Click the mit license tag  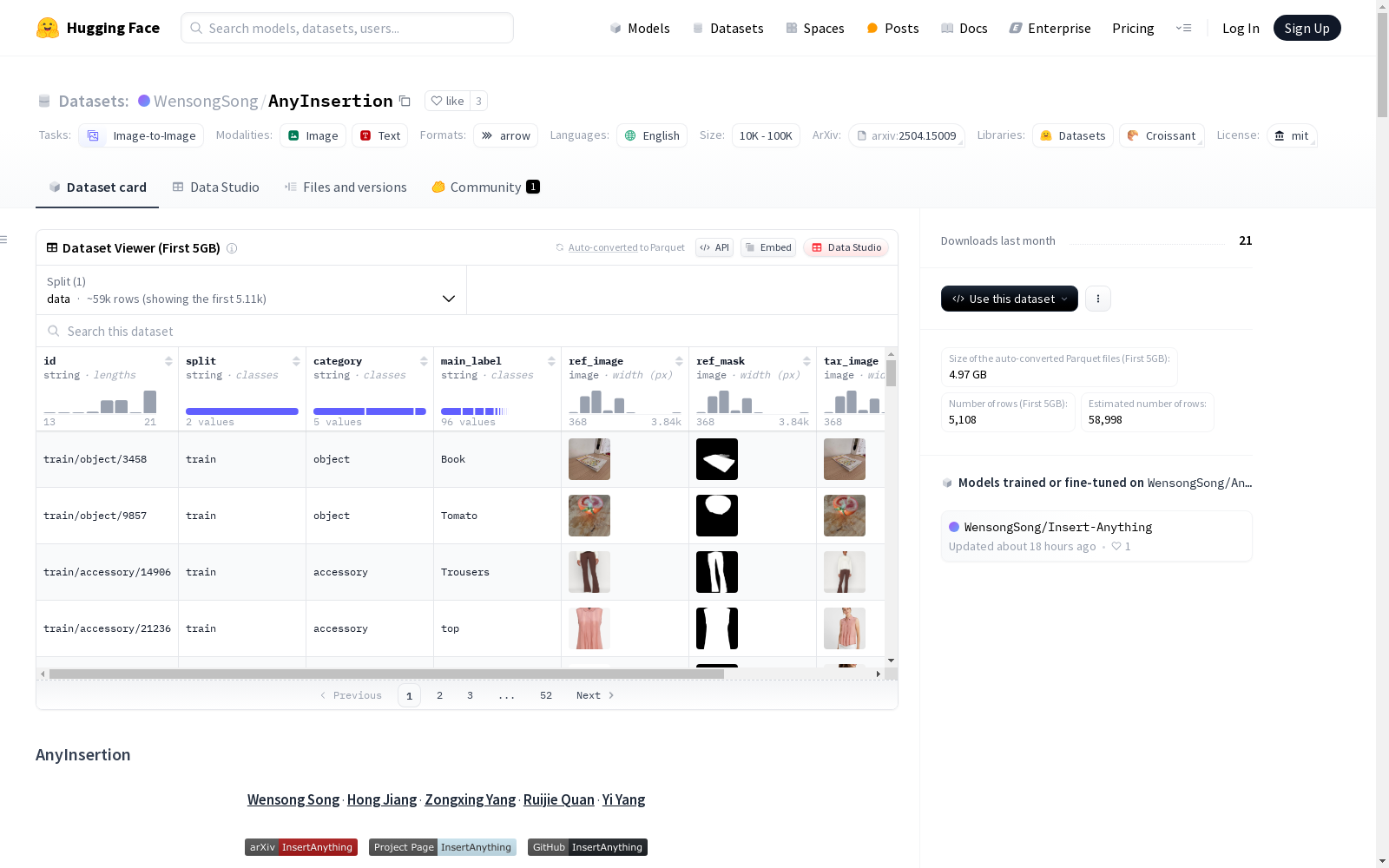coord(1292,135)
